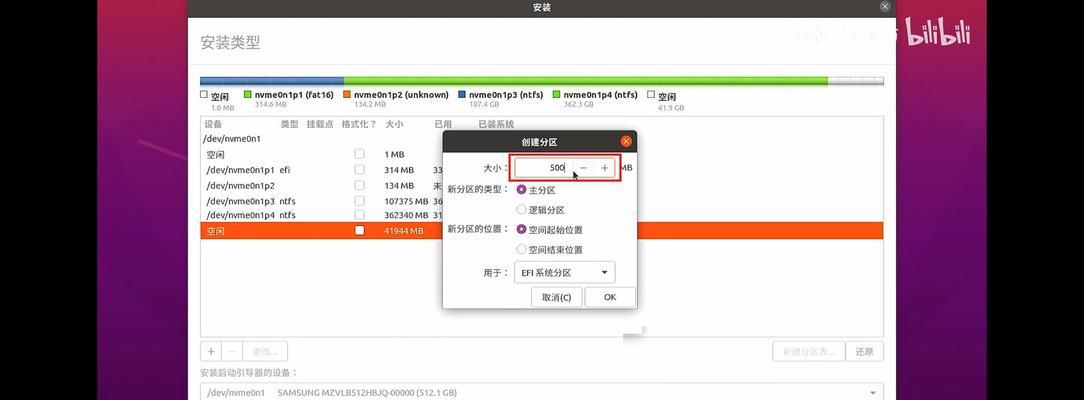Click the 挂载点 column header
The width and height of the screenshot is (1084, 400).
[320, 124]
